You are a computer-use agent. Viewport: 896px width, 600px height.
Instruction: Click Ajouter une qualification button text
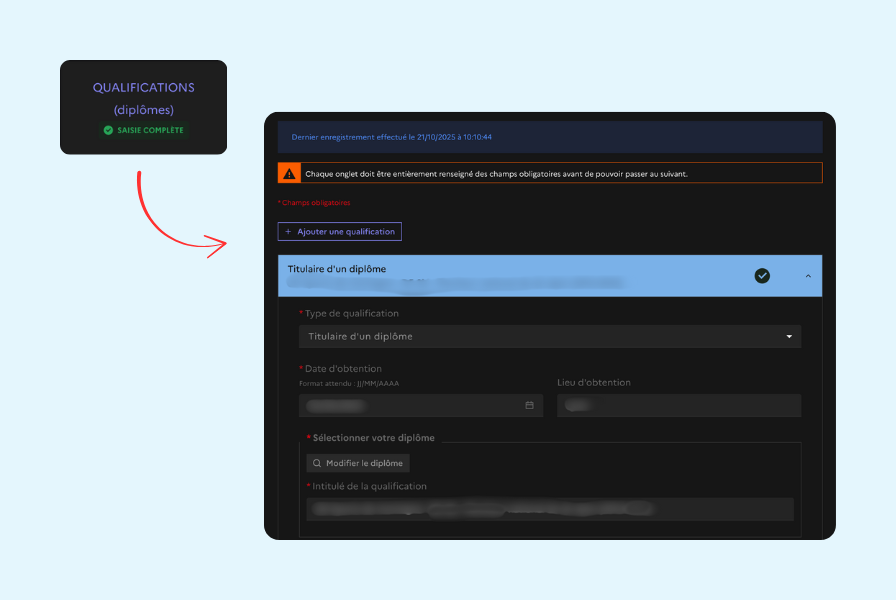(346, 232)
